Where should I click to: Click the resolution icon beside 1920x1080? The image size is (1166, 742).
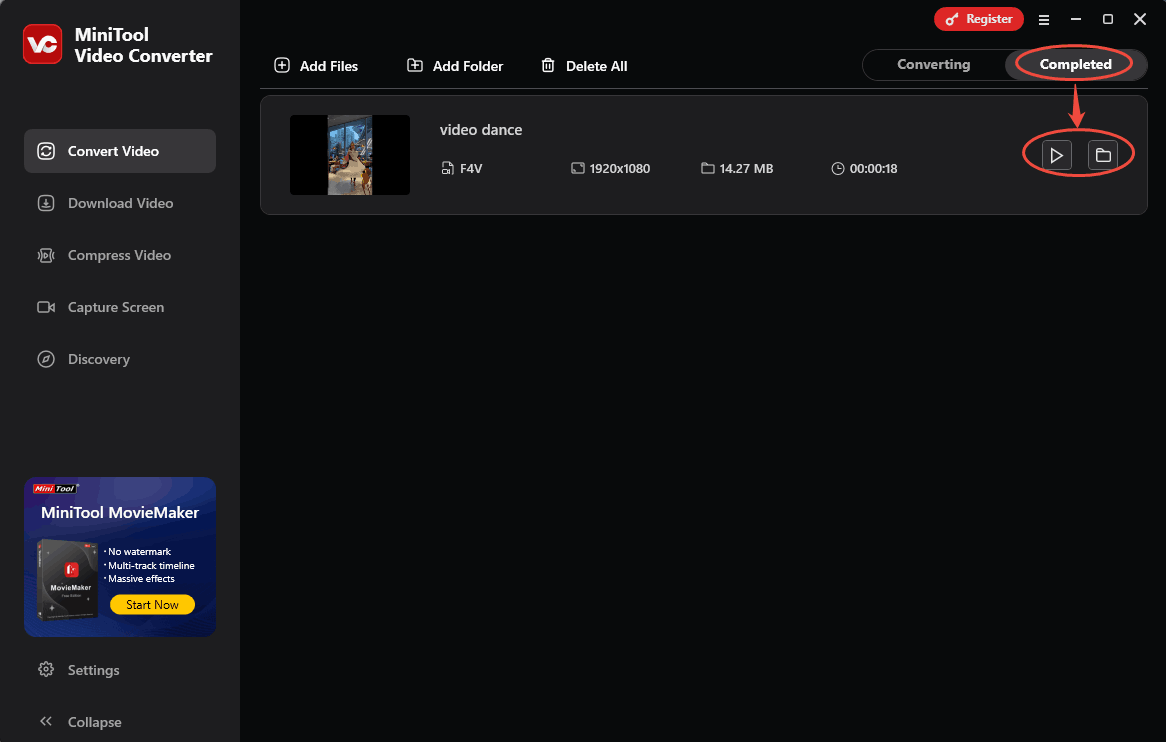[x=578, y=168]
